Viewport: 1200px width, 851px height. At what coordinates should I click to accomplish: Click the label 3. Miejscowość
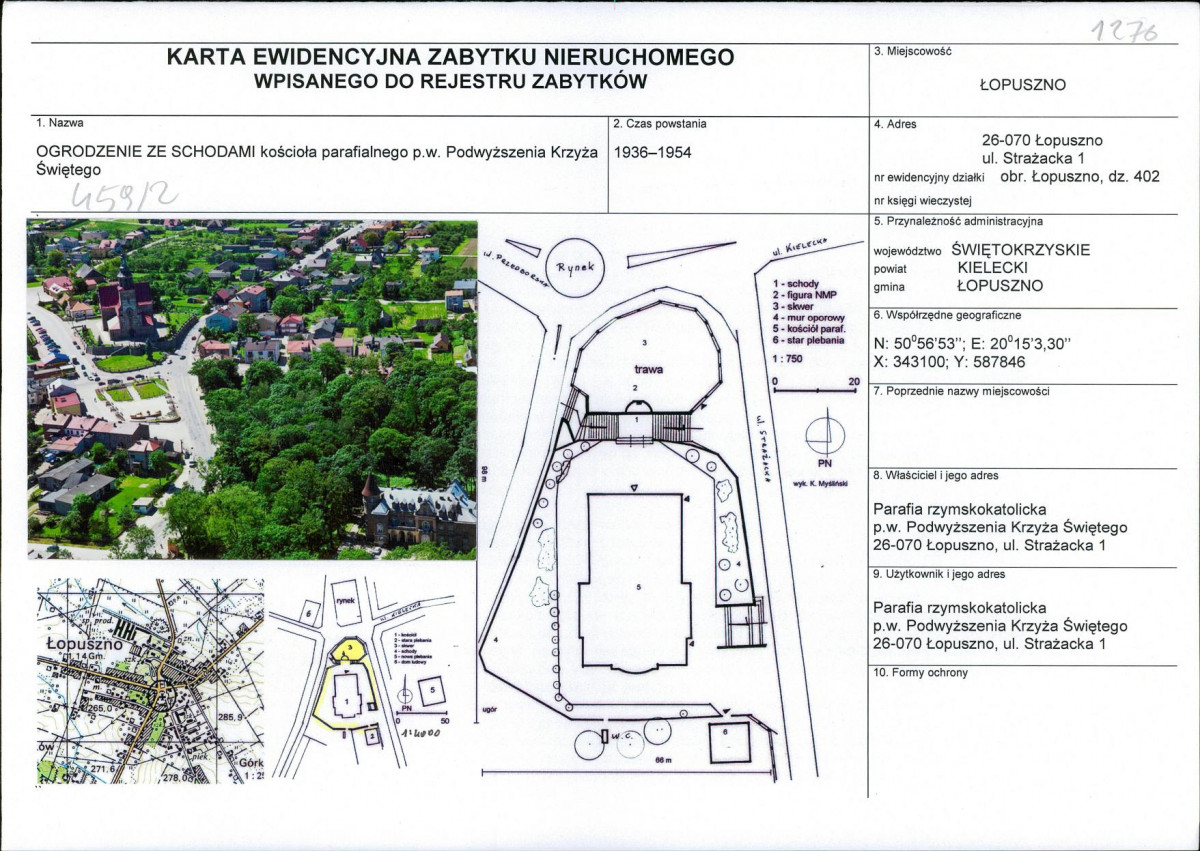pyautogui.click(x=914, y=50)
